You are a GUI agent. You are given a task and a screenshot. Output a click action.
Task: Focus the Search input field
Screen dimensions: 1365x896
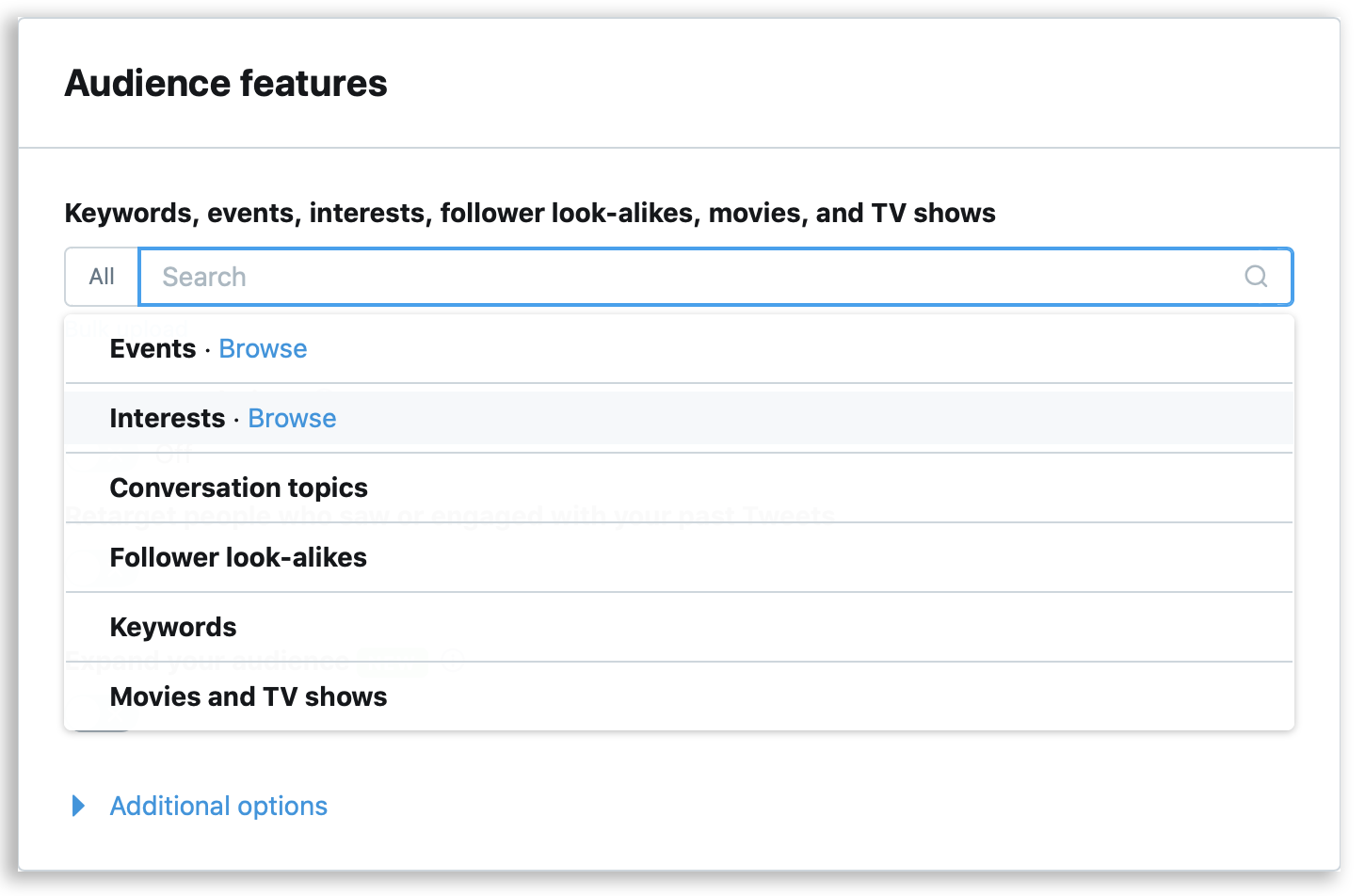pyautogui.click(x=715, y=277)
